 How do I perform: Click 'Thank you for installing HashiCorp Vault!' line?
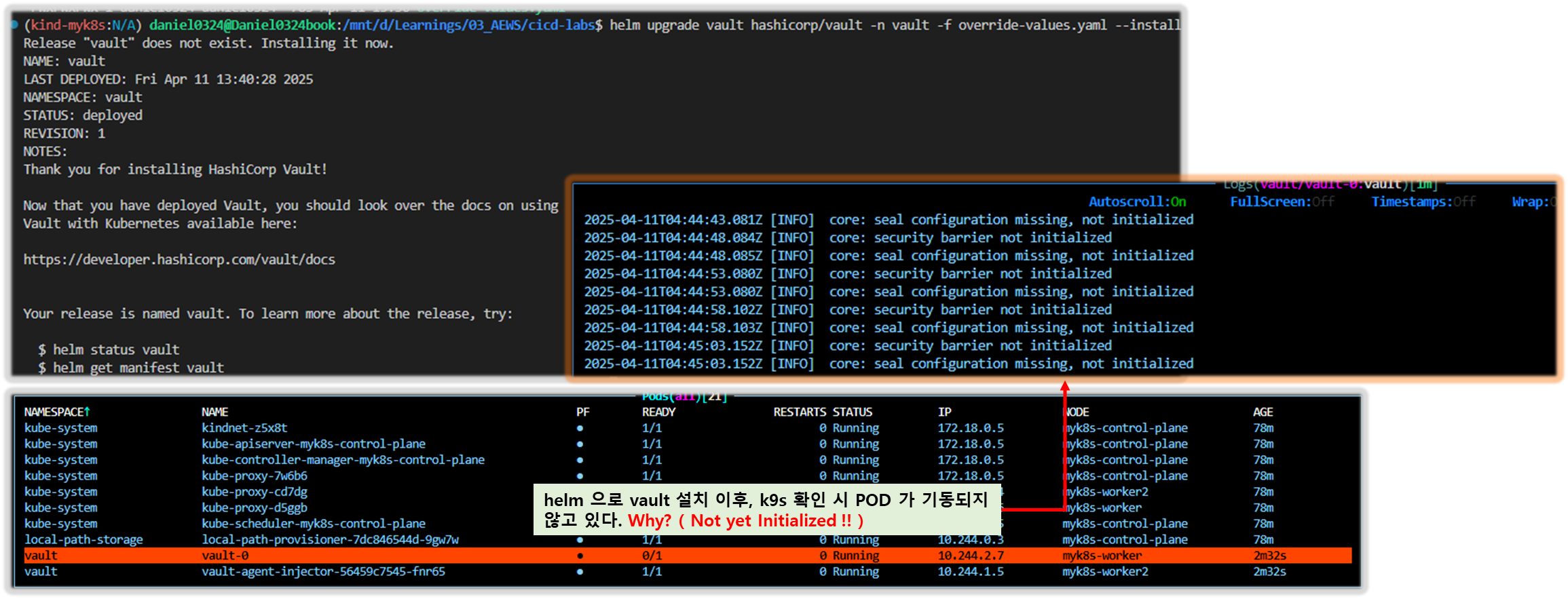tap(175, 170)
